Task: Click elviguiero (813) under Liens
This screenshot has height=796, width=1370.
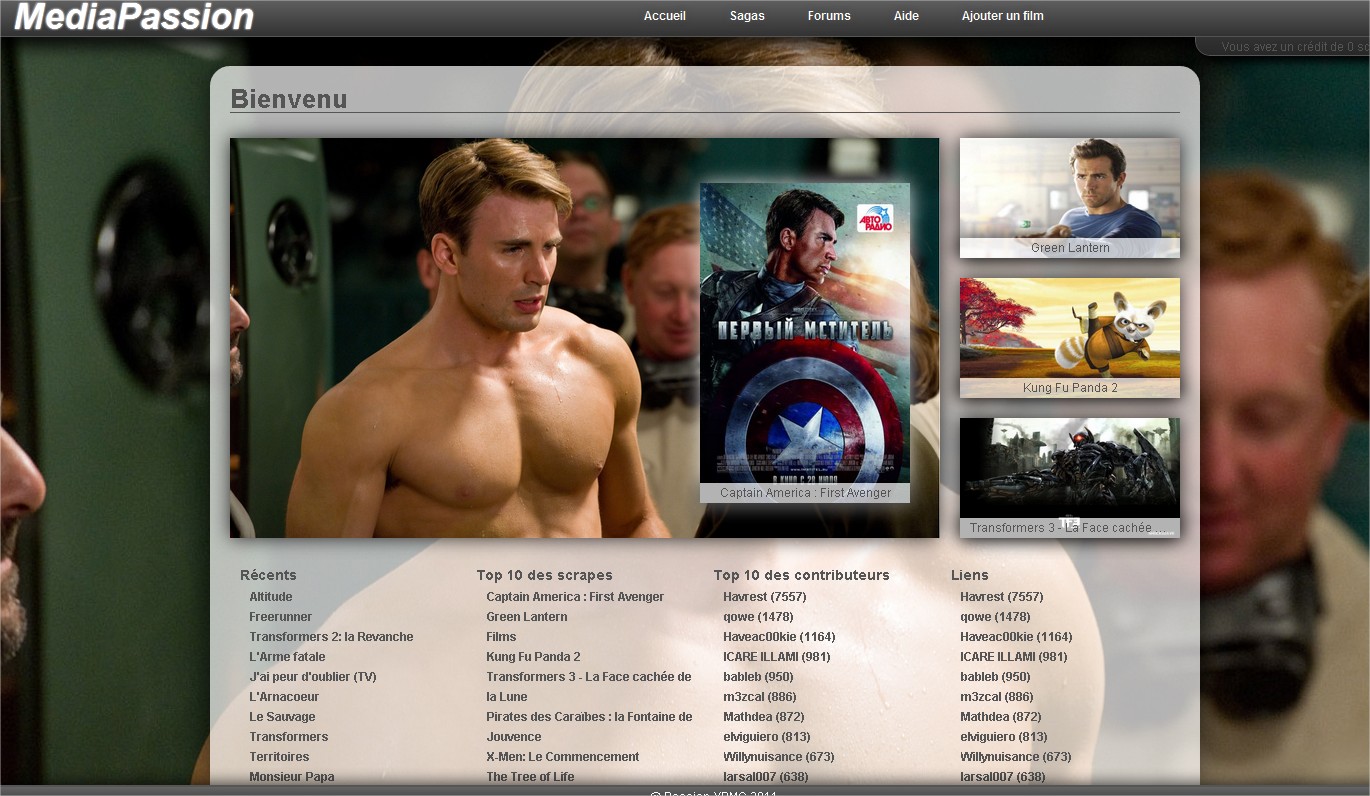Action: pyautogui.click(x=1004, y=737)
